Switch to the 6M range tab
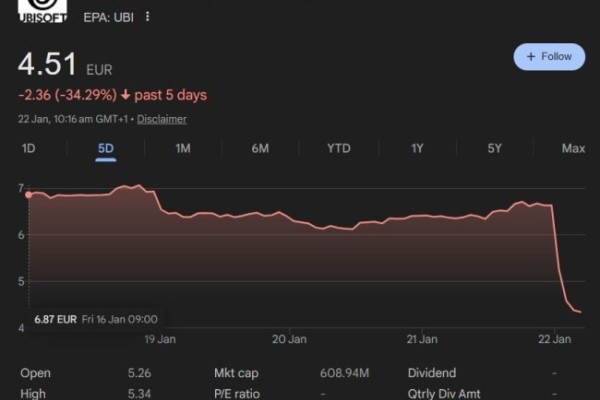600x400 pixels. (260, 149)
